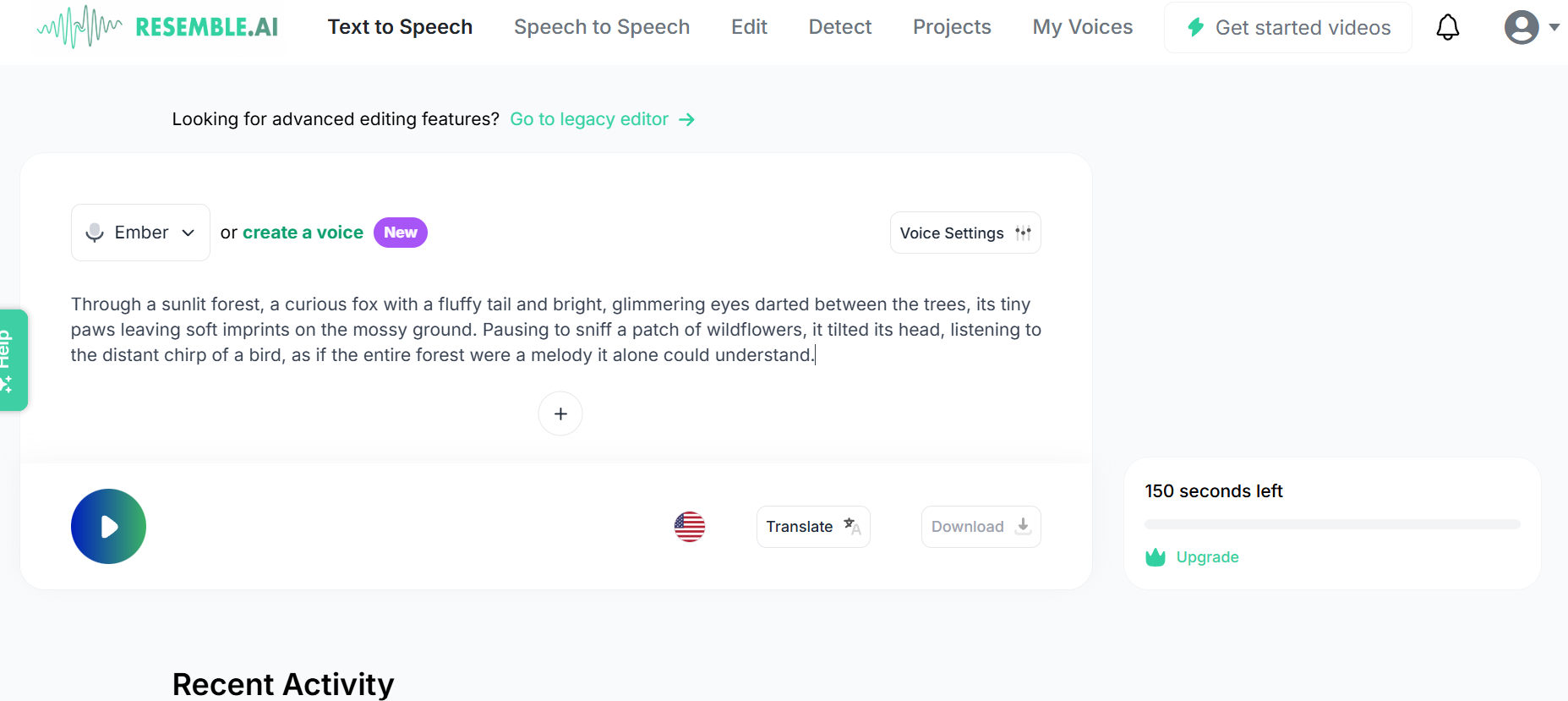1568x701 pixels.
Task: Open the Detect section
Action: (839, 26)
